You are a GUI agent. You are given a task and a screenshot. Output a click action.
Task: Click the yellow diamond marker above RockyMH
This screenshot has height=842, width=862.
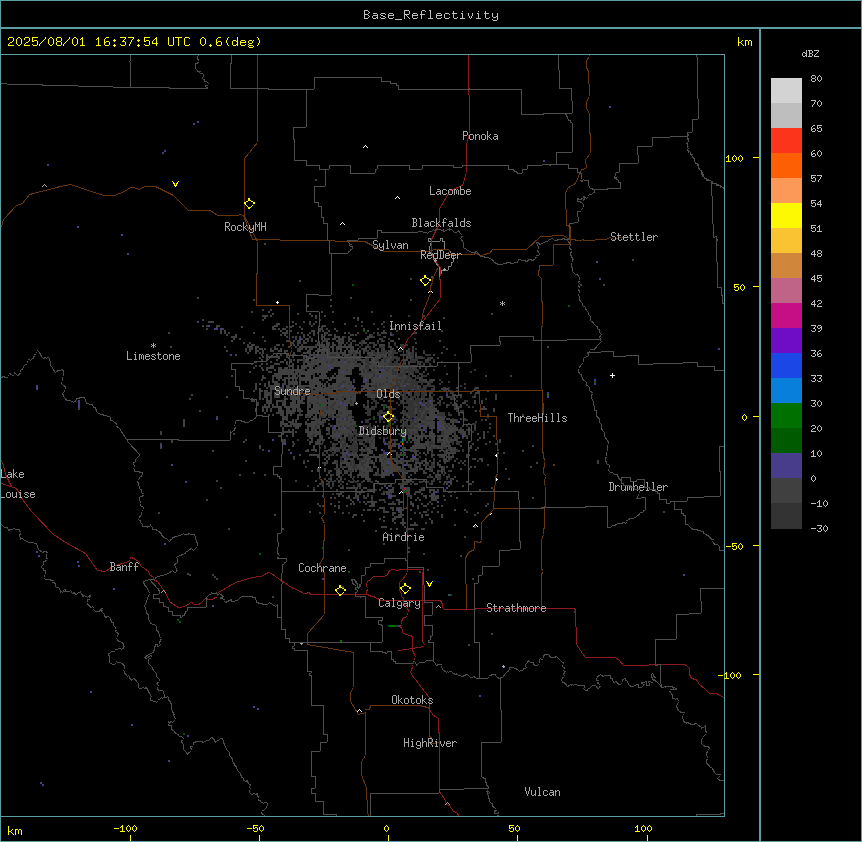(249, 204)
